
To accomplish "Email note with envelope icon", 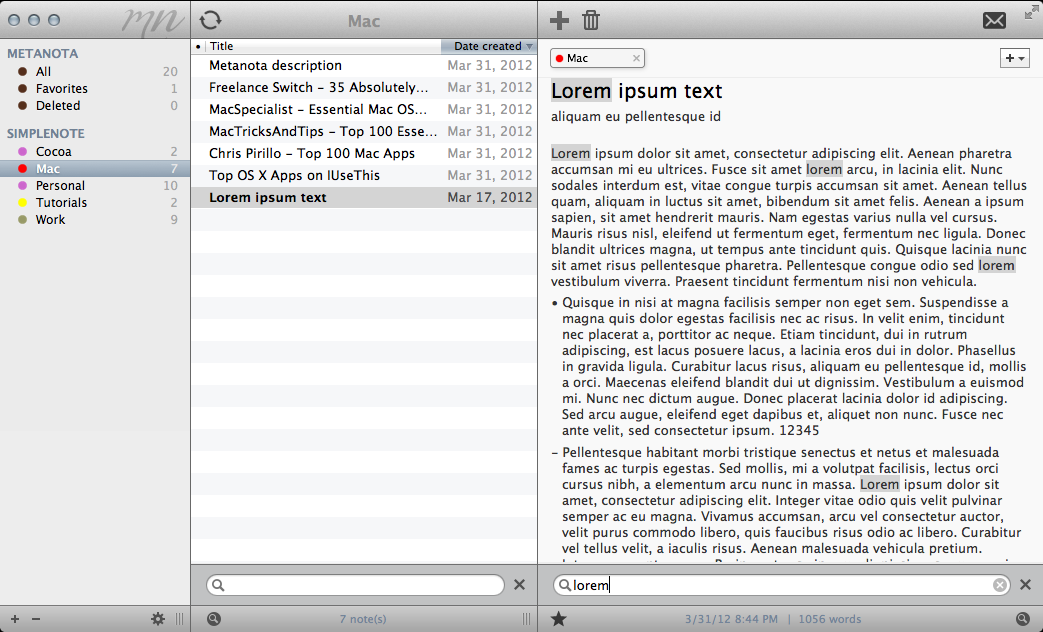I will point(994,21).
